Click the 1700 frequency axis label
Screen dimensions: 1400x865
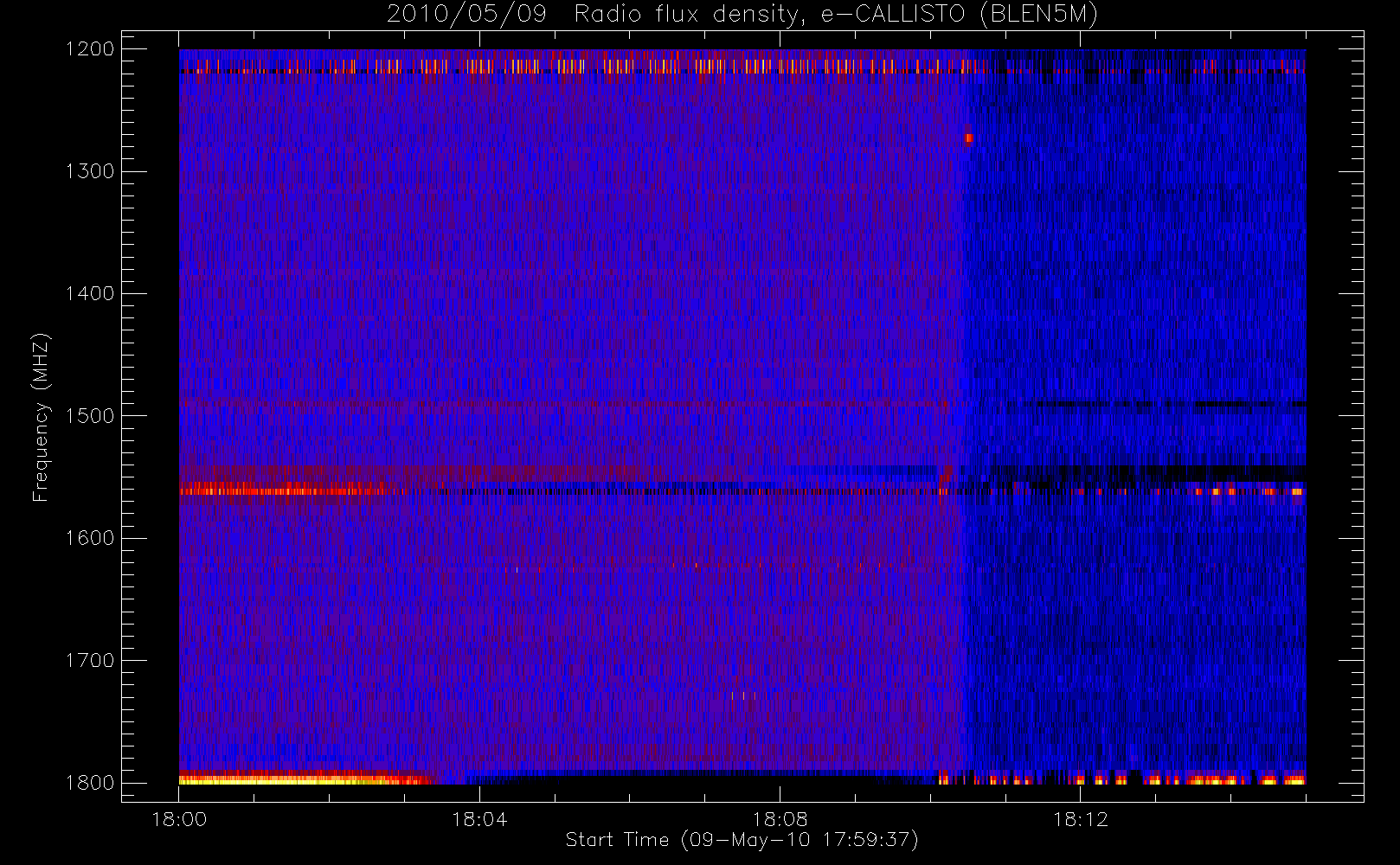[90, 660]
